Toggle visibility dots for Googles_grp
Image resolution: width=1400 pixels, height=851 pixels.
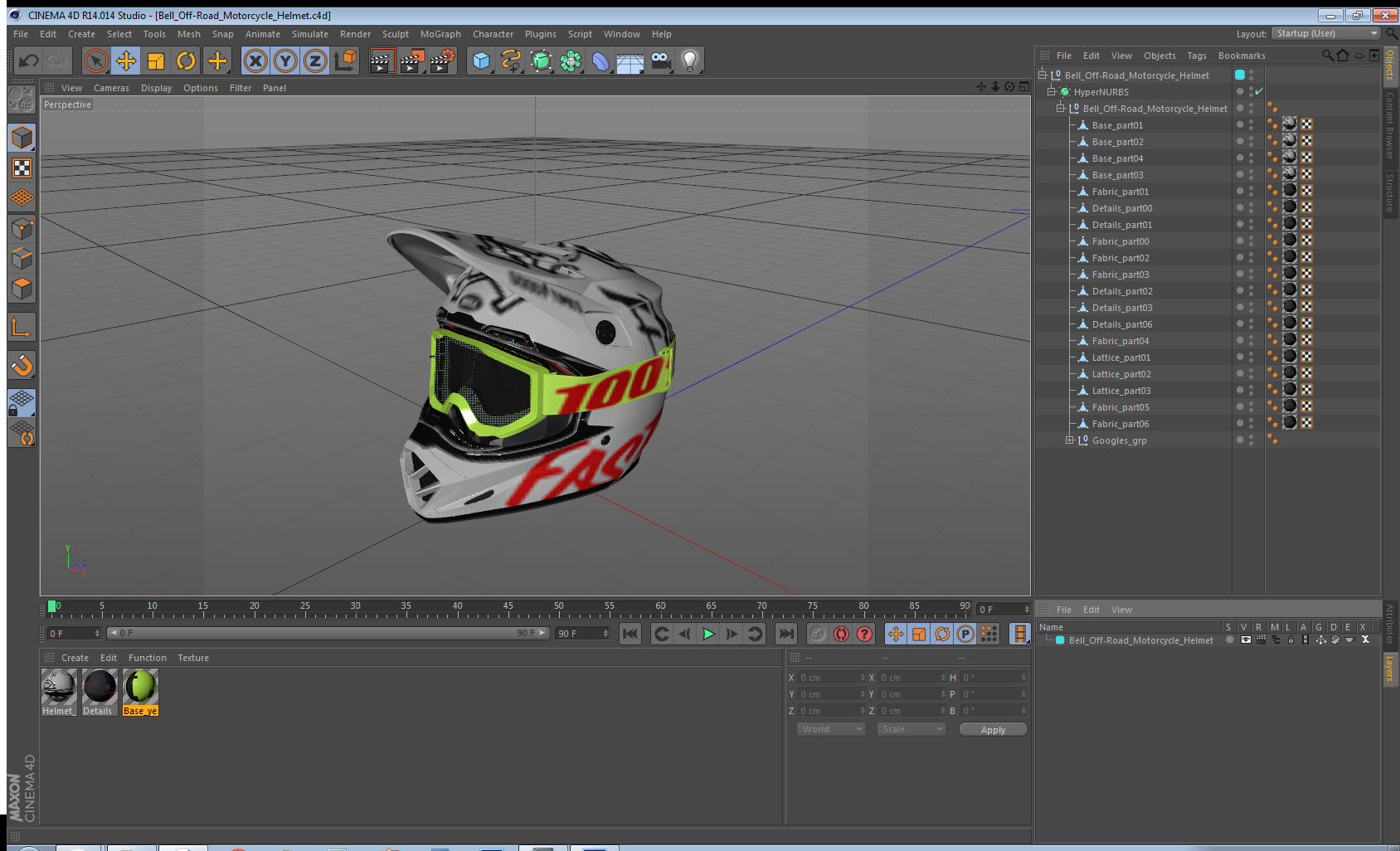[x=1252, y=440]
